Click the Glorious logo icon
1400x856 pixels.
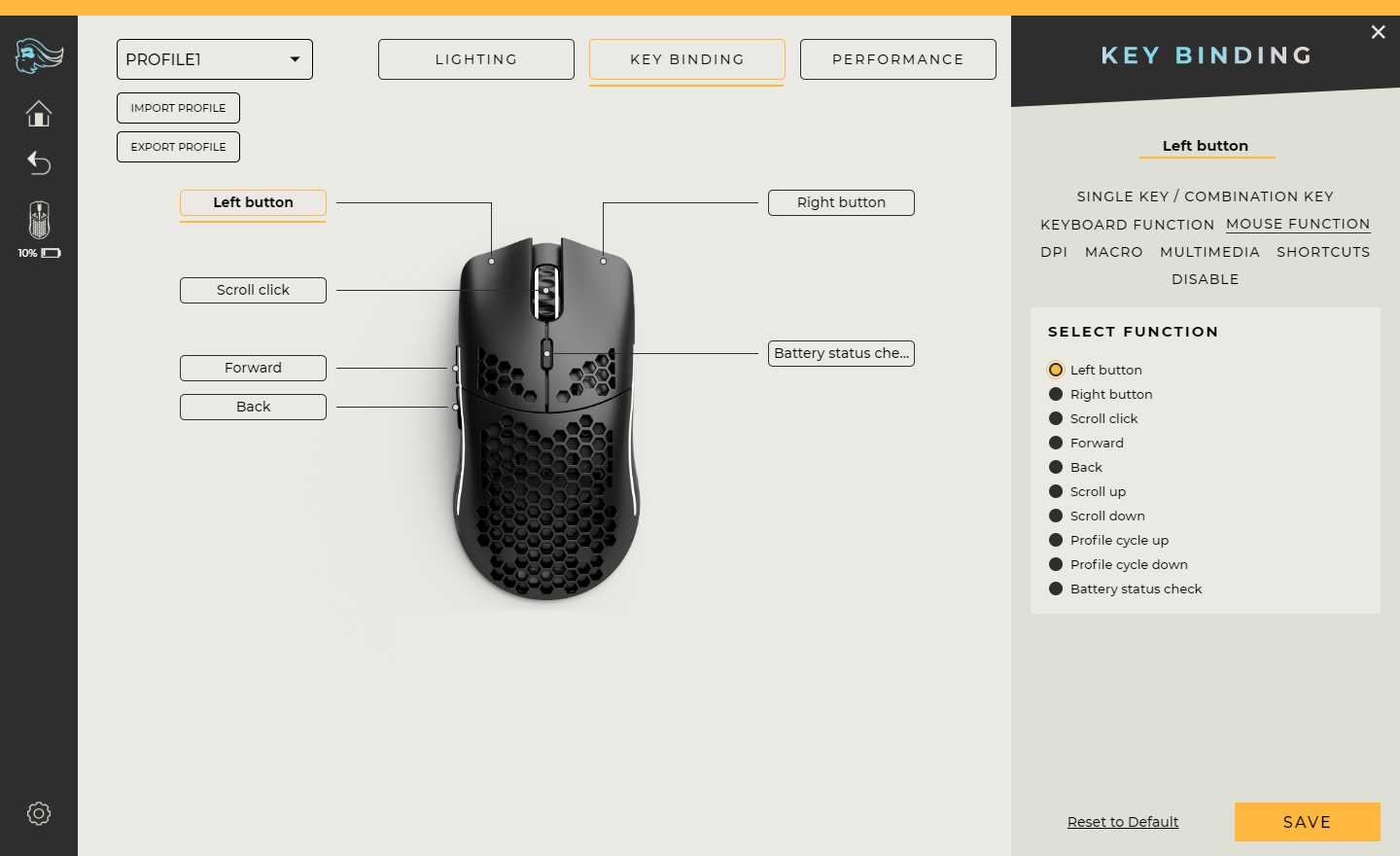click(x=39, y=56)
